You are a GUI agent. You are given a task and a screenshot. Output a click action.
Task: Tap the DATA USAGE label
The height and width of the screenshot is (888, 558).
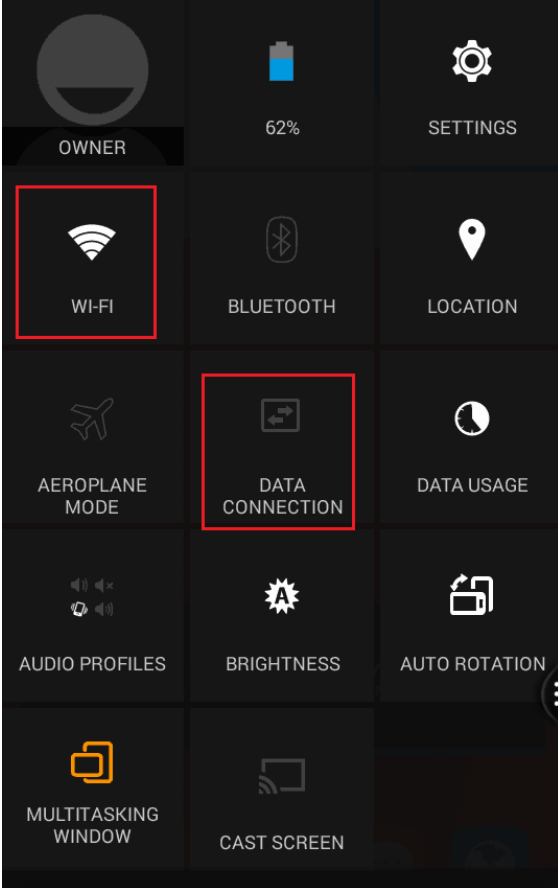click(x=472, y=485)
